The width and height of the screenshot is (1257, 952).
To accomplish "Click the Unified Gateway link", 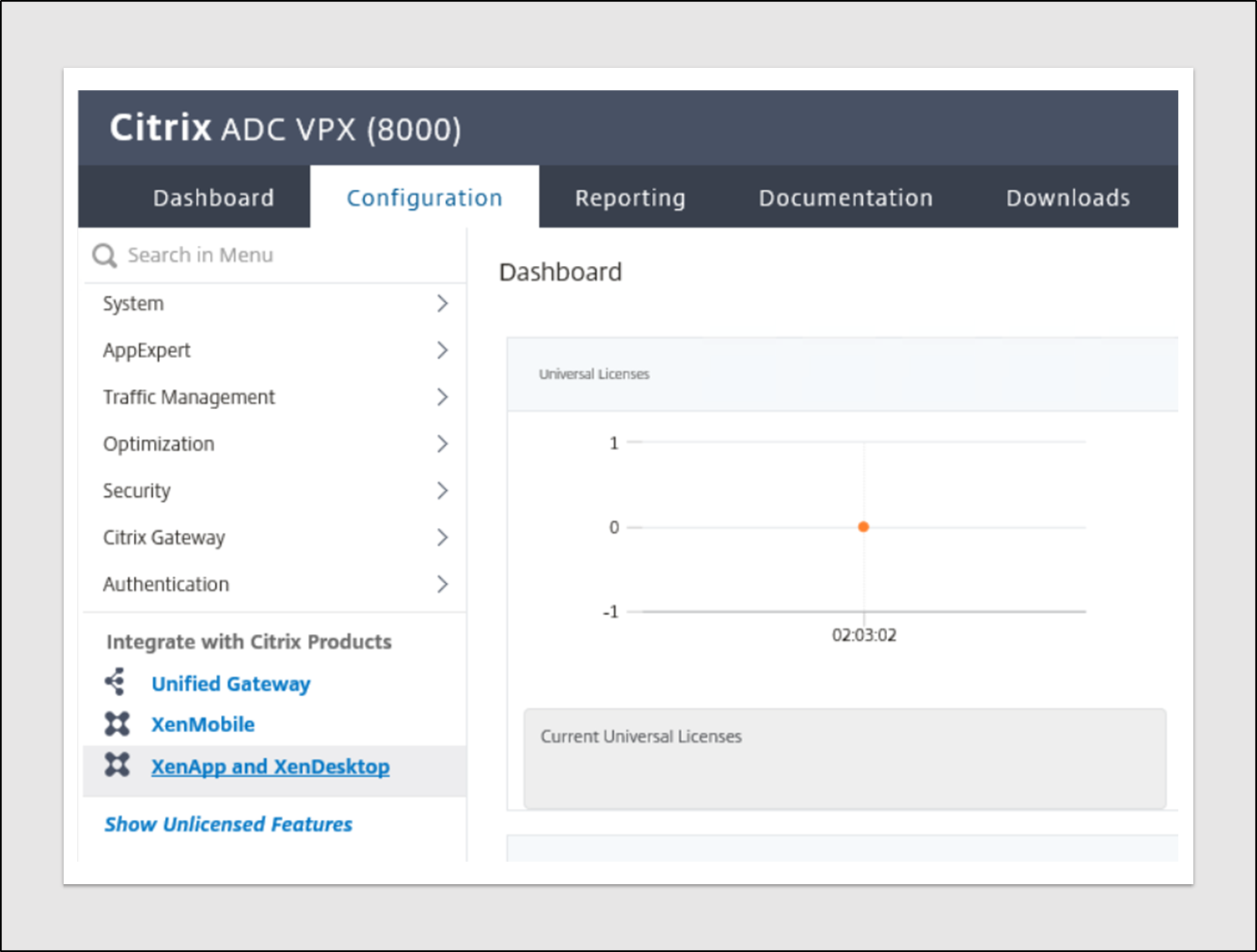I will coord(231,684).
